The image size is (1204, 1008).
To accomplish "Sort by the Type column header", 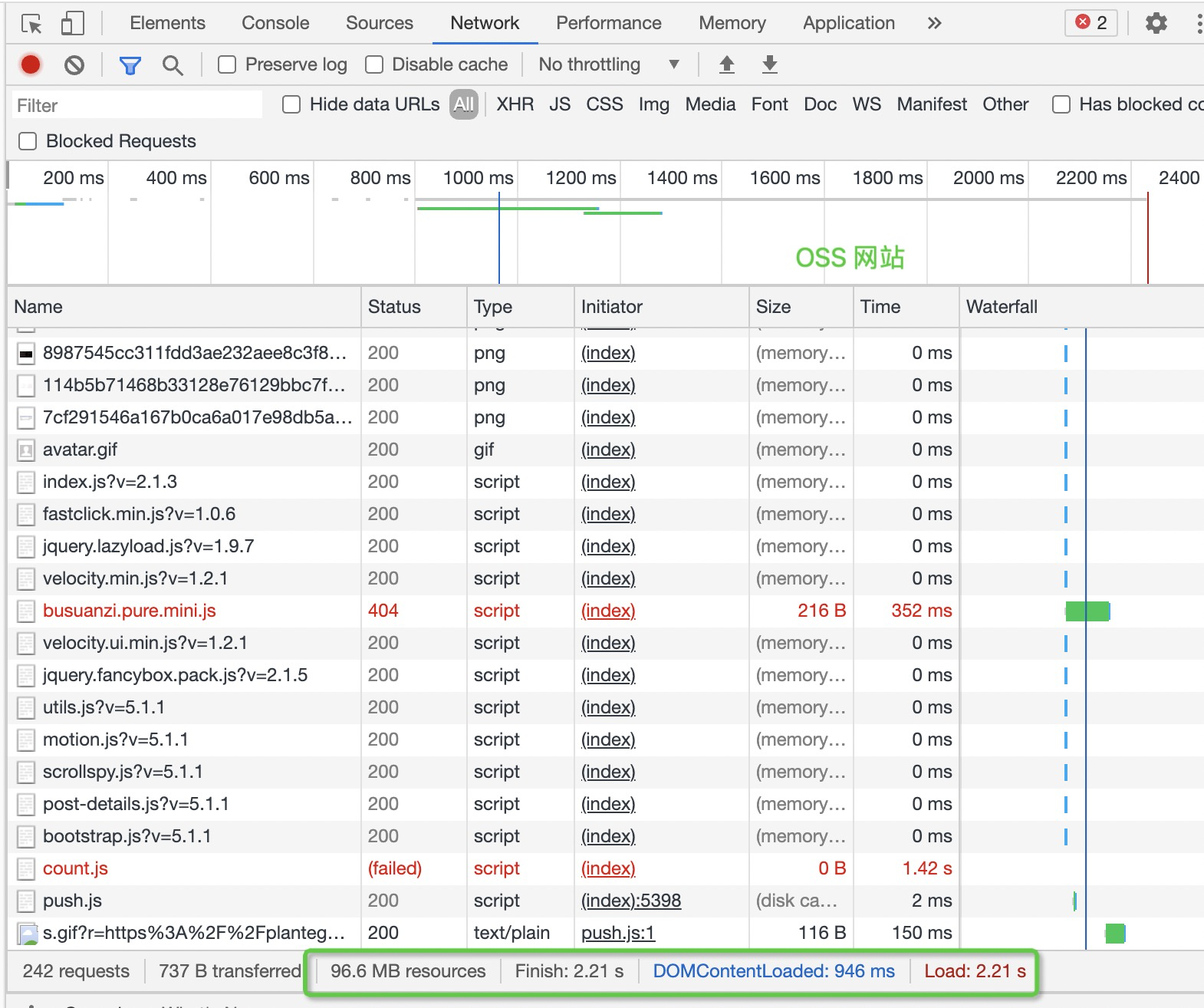I will coord(521,307).
